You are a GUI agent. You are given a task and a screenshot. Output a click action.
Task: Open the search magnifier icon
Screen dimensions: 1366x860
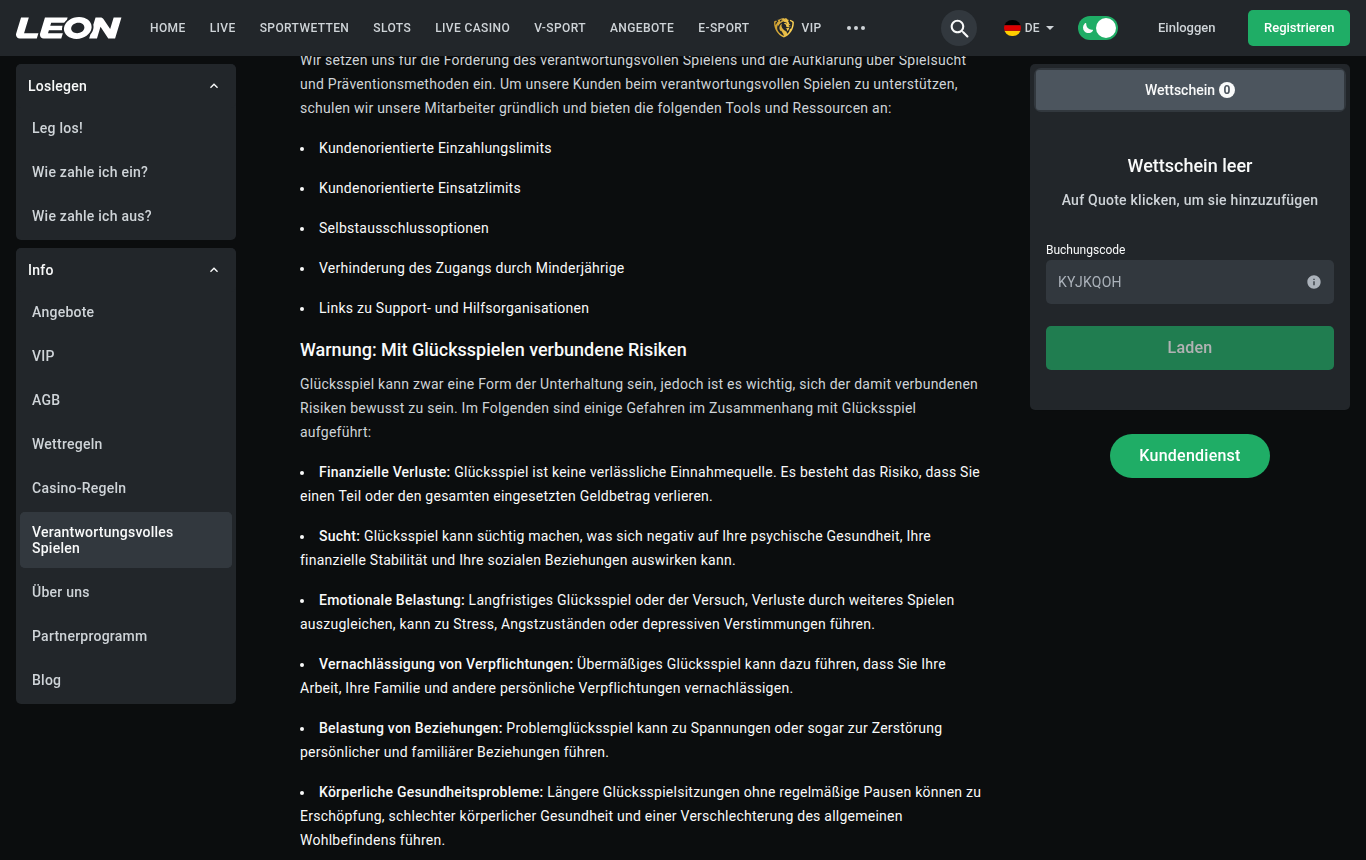[x=959, y=28]
